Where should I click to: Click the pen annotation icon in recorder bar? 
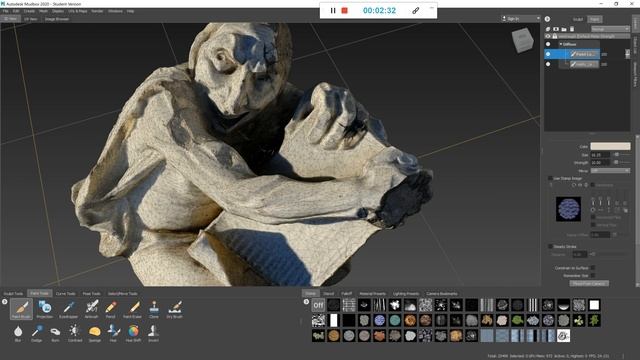click(416, 11)
